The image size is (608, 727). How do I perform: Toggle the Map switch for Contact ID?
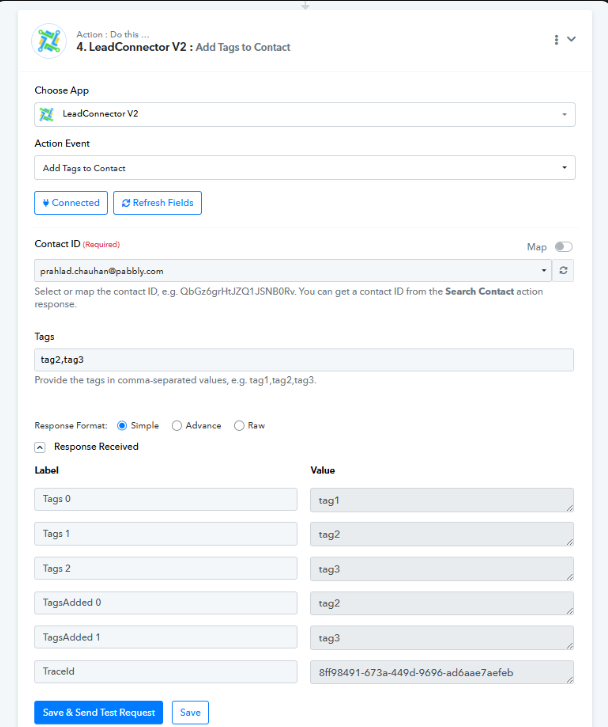tap(563, 247)
